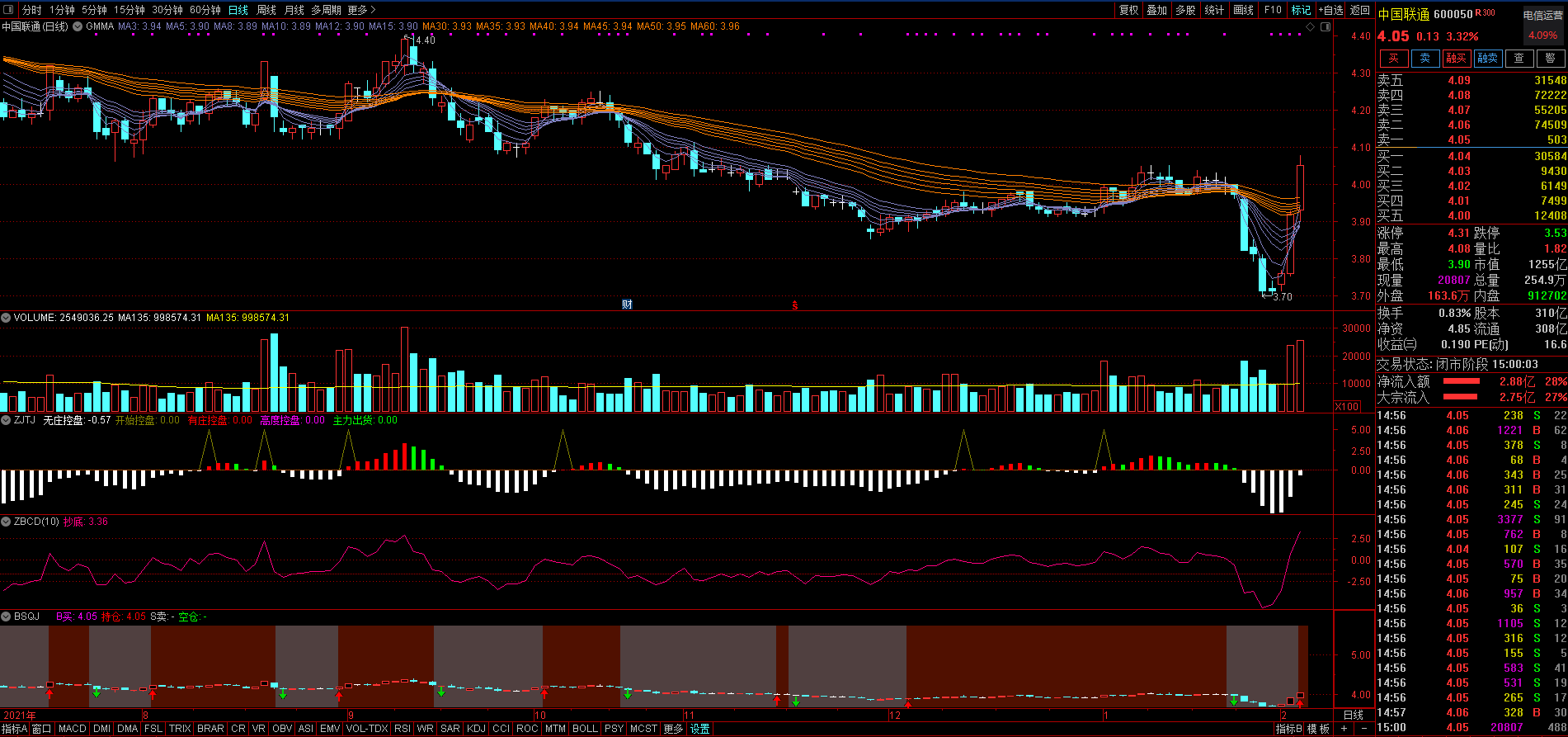Select the 指标A indicator tab

pyautogui.click(x=14, y=729)
